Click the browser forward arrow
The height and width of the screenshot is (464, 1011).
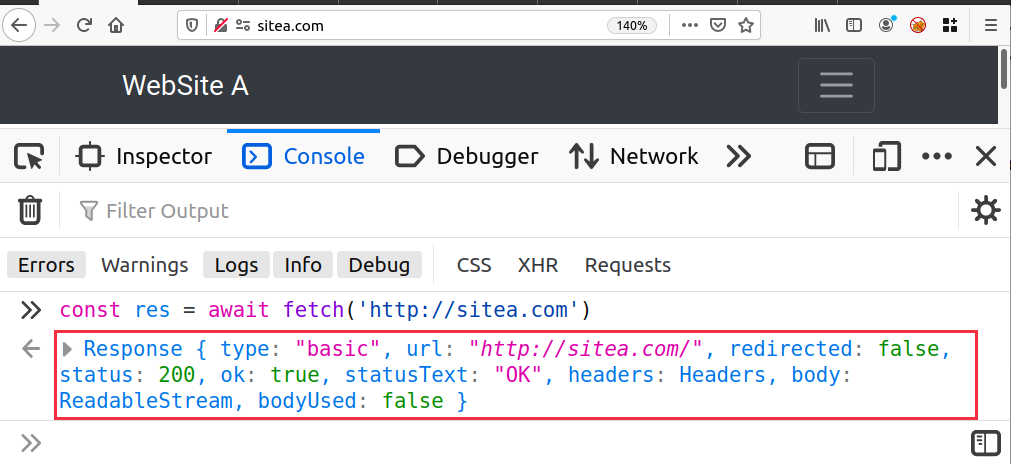tap(53, 26)
